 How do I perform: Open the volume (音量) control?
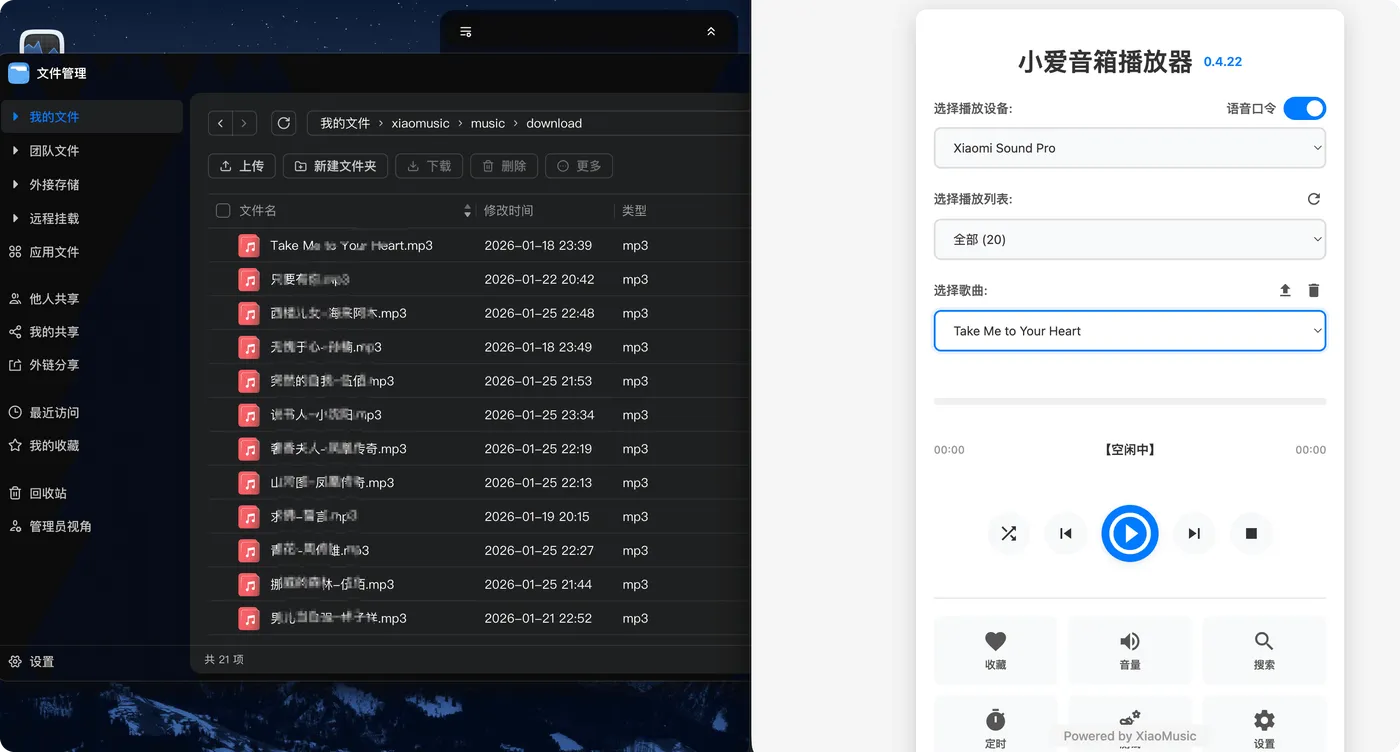coord(1130,650)
